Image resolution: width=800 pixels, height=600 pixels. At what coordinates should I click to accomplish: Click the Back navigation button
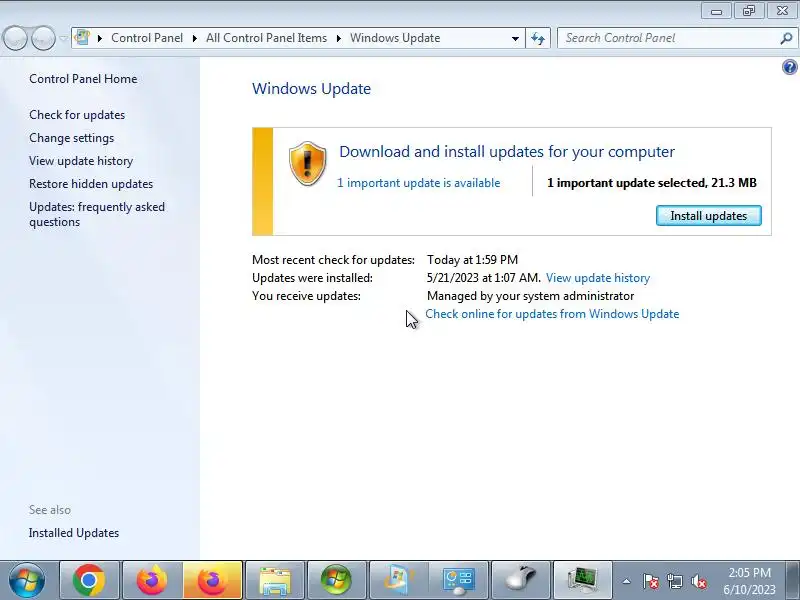16,38
